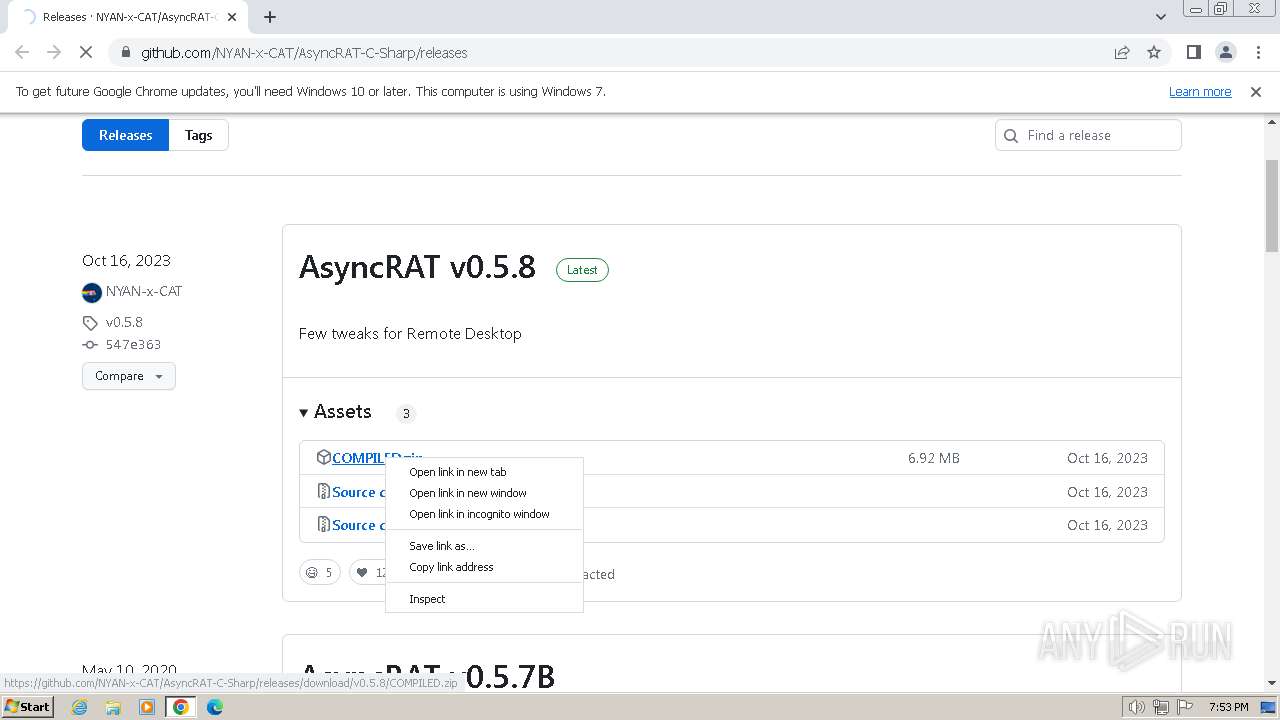
Task: Open the Chrome side panel icon
Action: point(1193,53)
